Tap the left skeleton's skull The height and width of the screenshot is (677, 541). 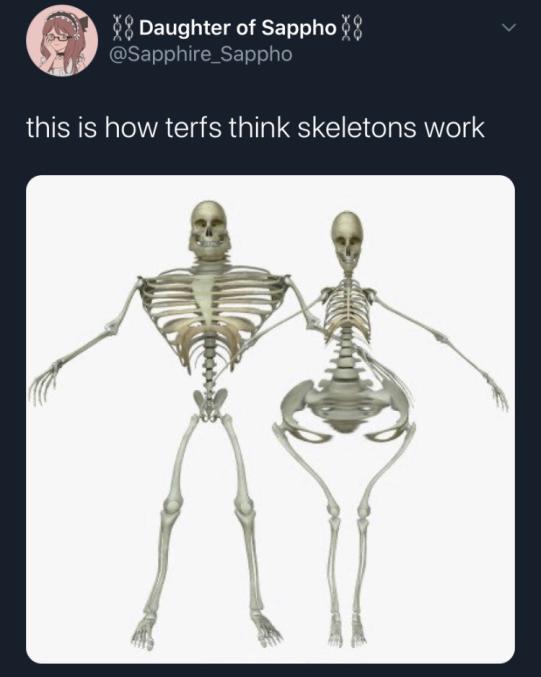click(x=209, y=230)
